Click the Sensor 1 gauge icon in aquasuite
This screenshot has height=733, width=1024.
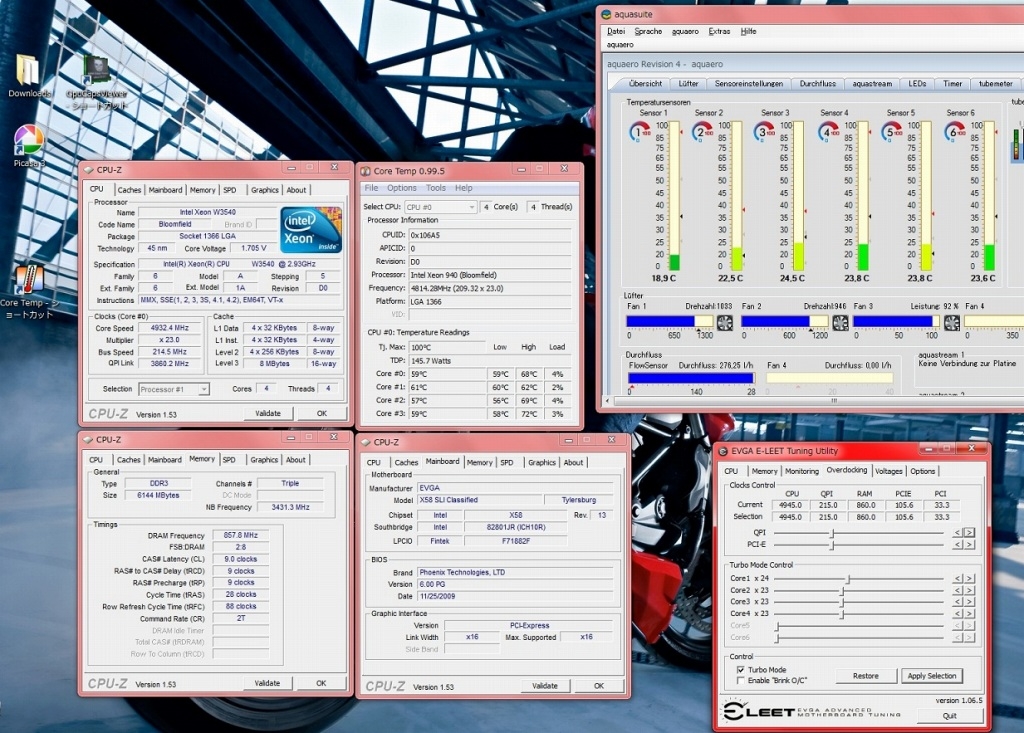click(638, 132)
